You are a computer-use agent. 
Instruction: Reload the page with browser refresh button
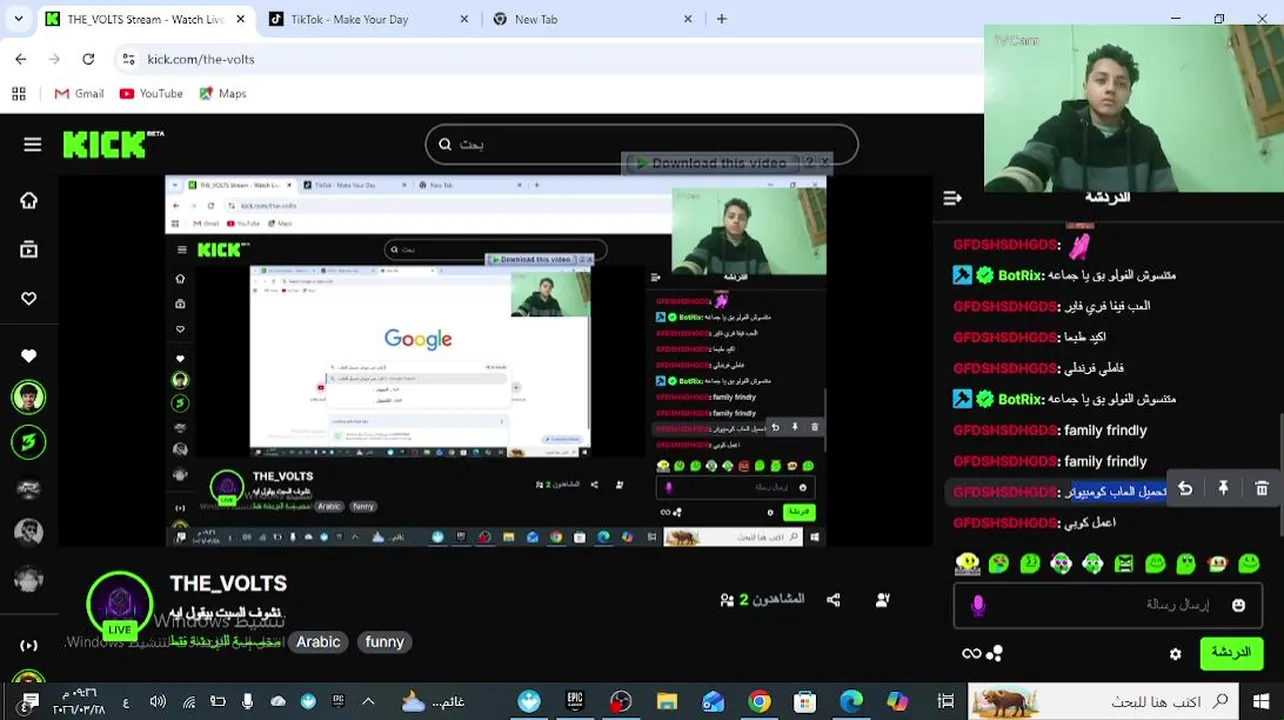pos(88,59)
